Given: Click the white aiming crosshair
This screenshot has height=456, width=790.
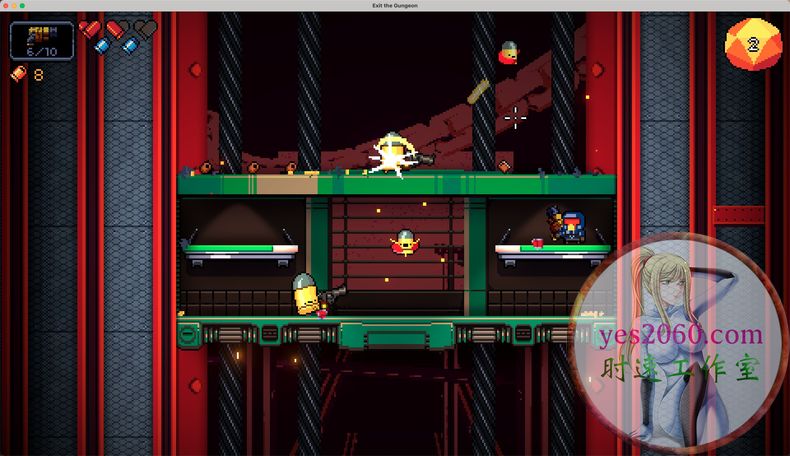Looking at the screenshot, I should [x=515, y=118].
